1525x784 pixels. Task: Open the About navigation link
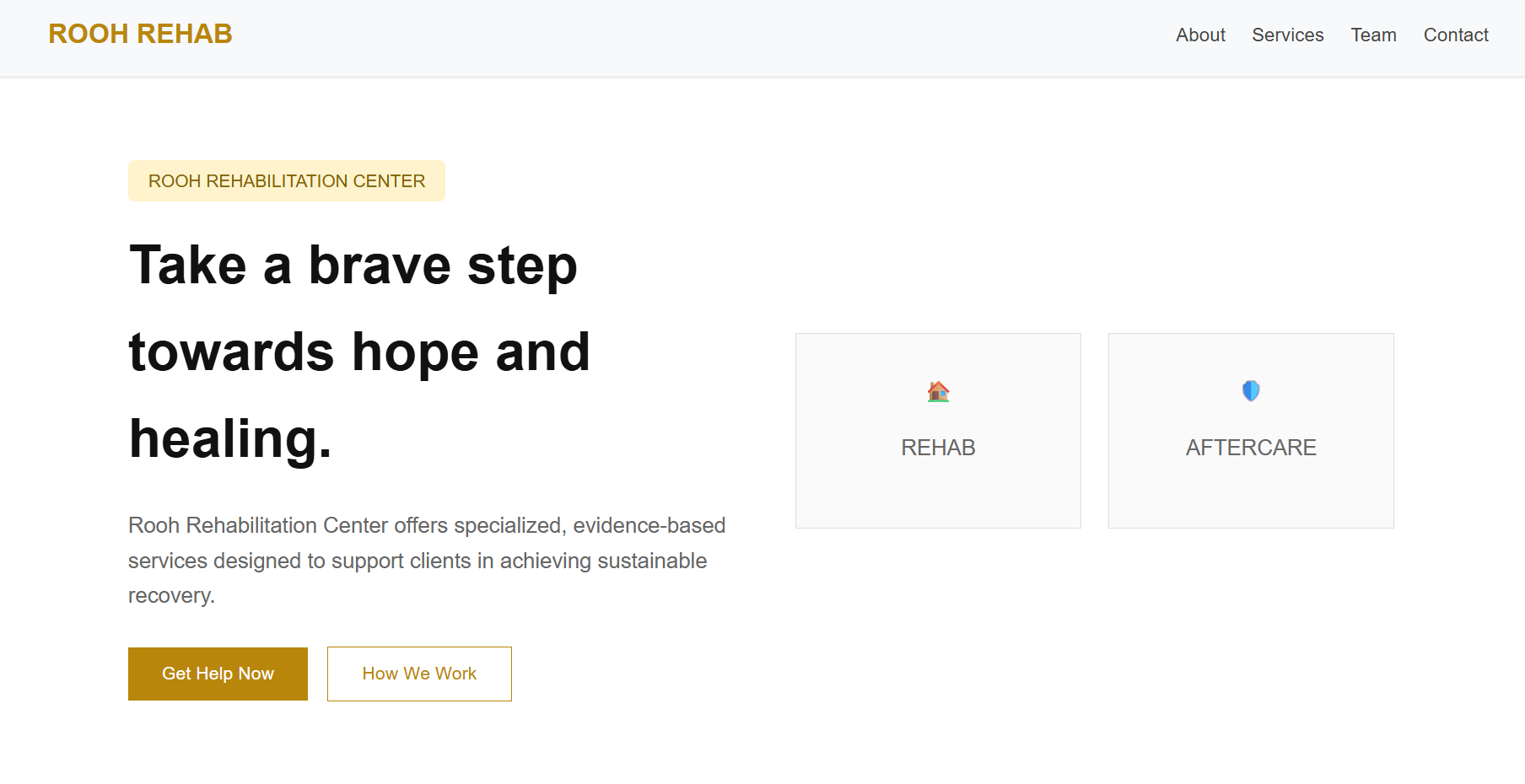[1200, 35]
